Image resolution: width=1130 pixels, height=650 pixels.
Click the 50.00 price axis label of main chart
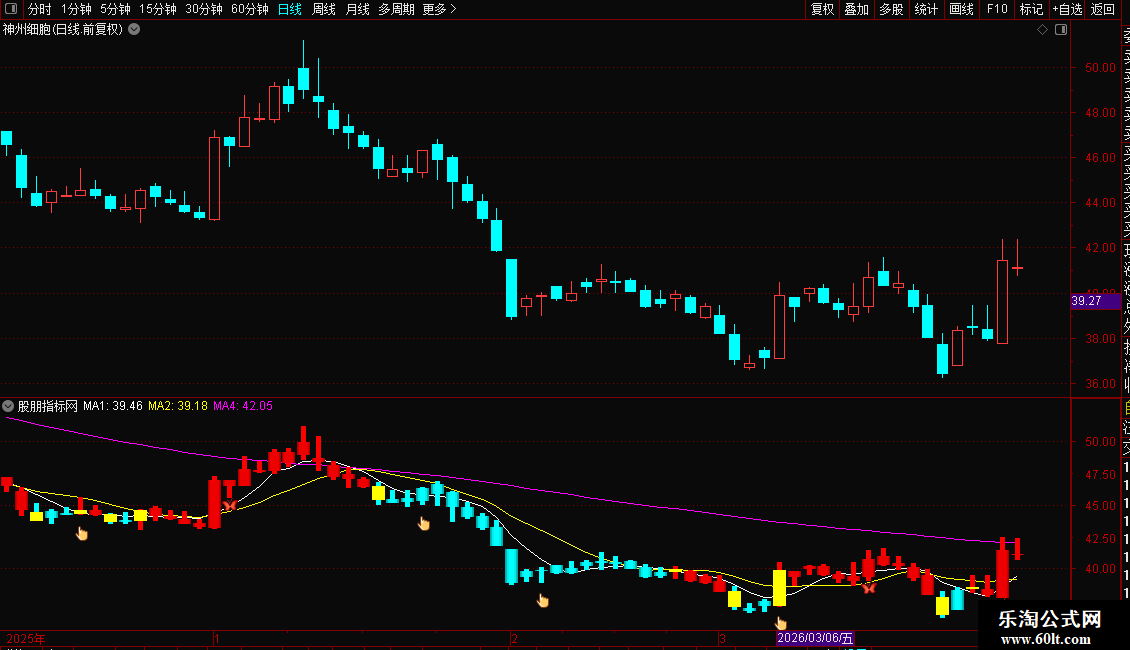(1100, 68)
